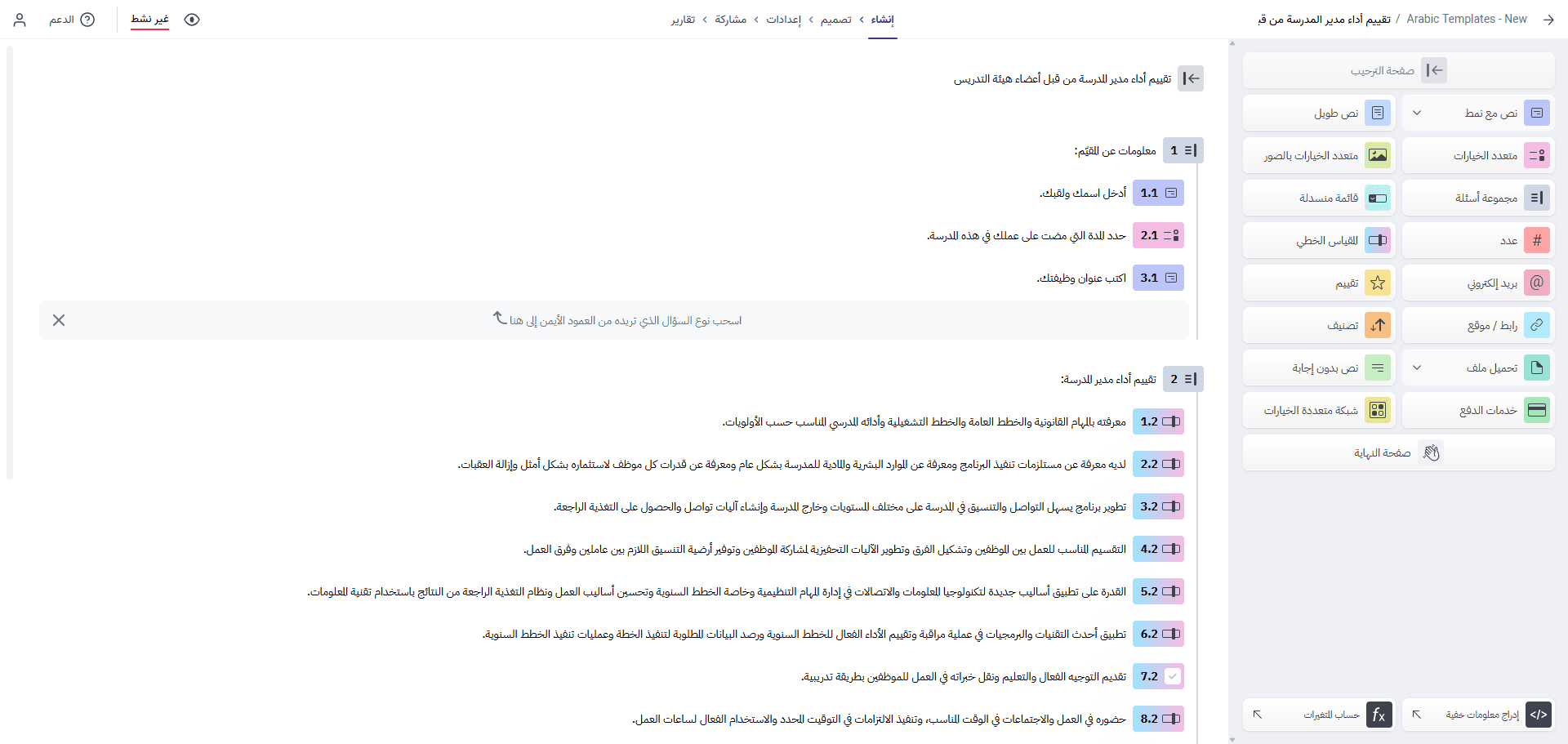The image size is (1568, 744).
Task: Switch to the إعدادات tab
Action: click(x=784, y=20)
